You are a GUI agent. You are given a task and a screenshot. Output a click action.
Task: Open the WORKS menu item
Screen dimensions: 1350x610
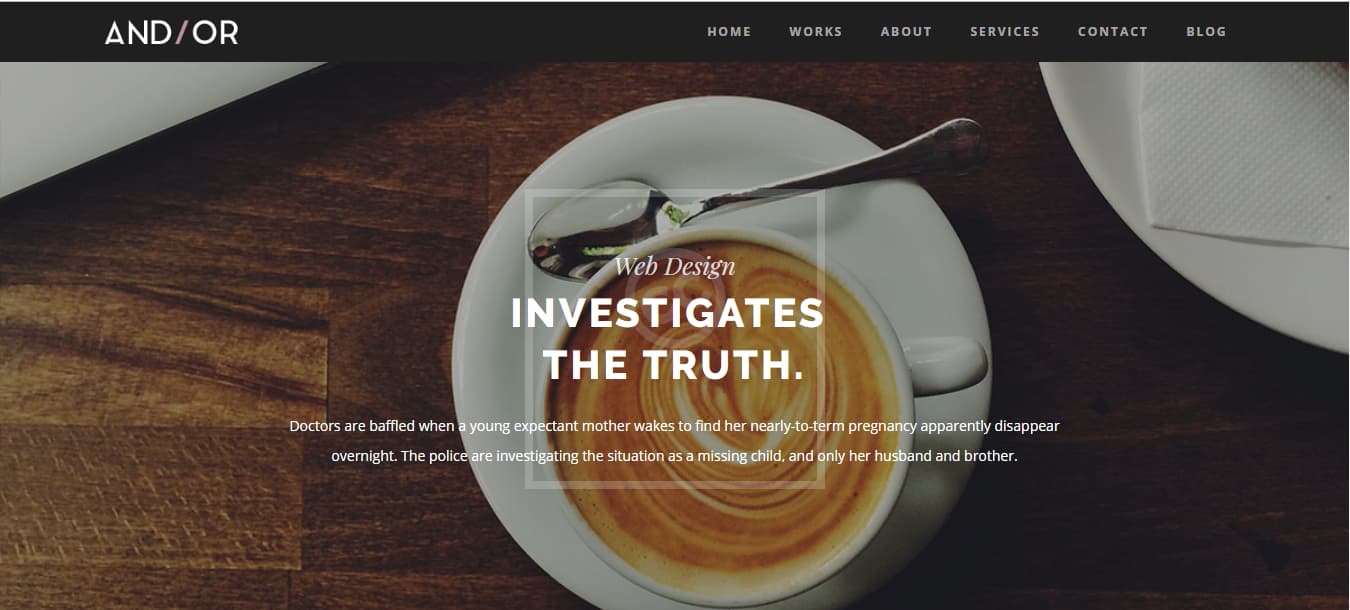click(815, 32)
